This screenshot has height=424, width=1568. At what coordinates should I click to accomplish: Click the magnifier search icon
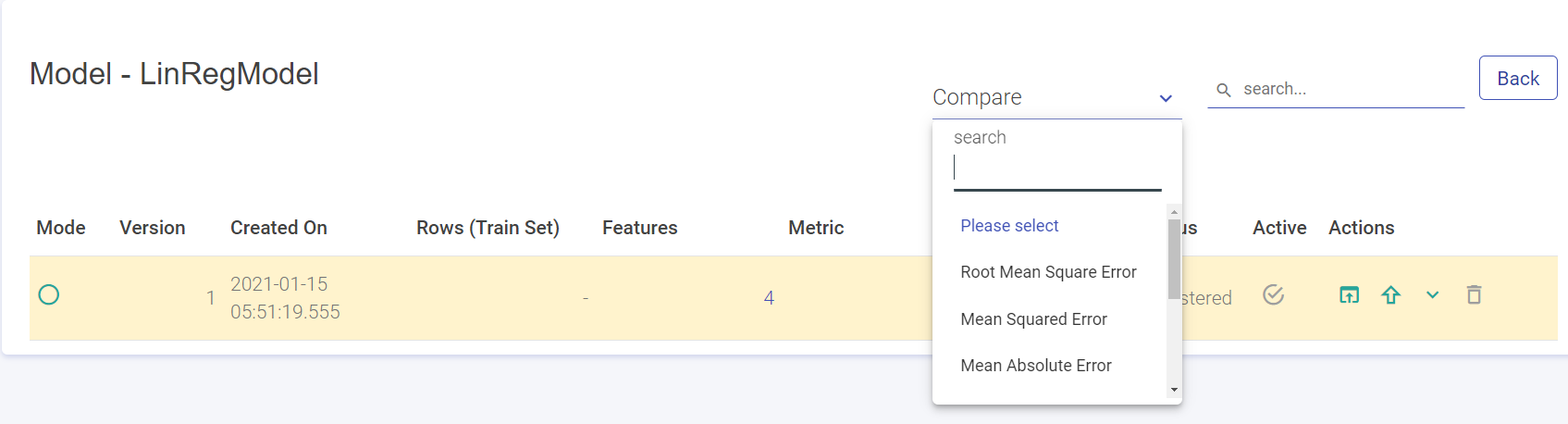1223,90
